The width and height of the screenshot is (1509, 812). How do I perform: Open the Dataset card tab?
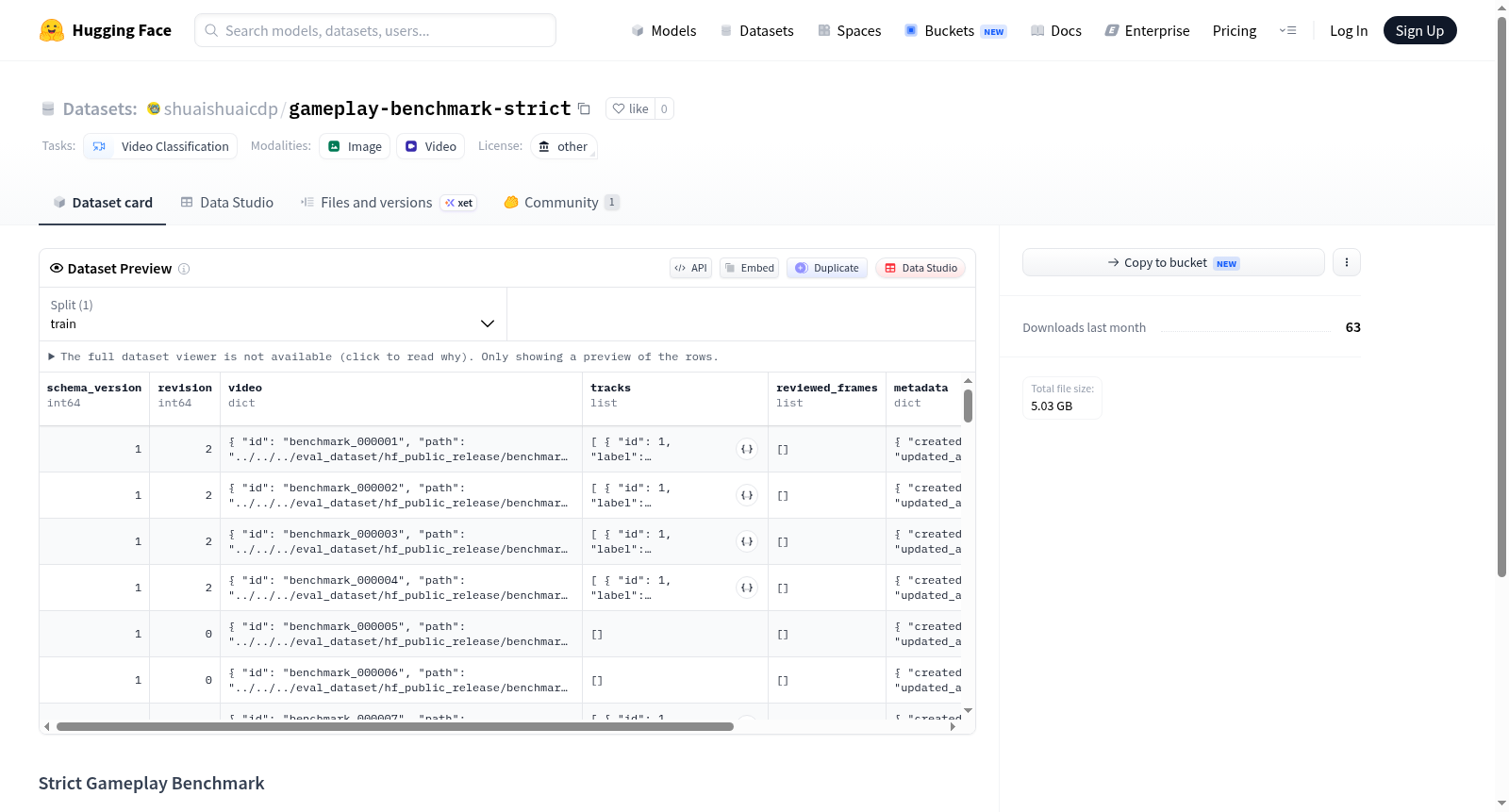(x=103, y=203)
